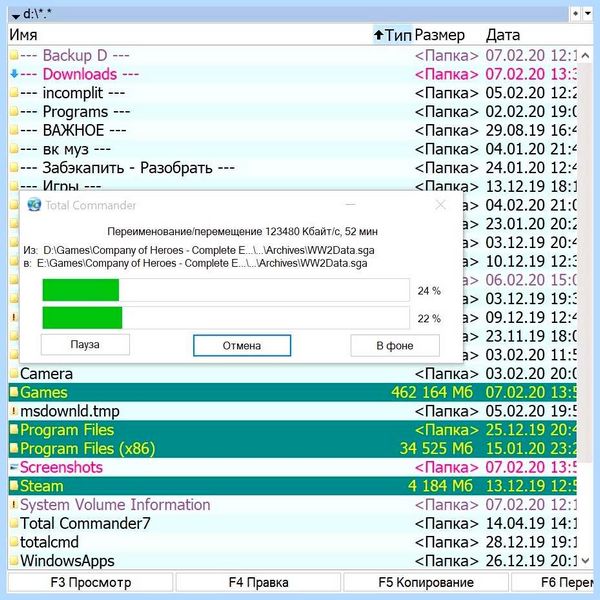Click the Забэкапить - Разобрать folder icon
The image size is (600, 600).
[14, 168]
